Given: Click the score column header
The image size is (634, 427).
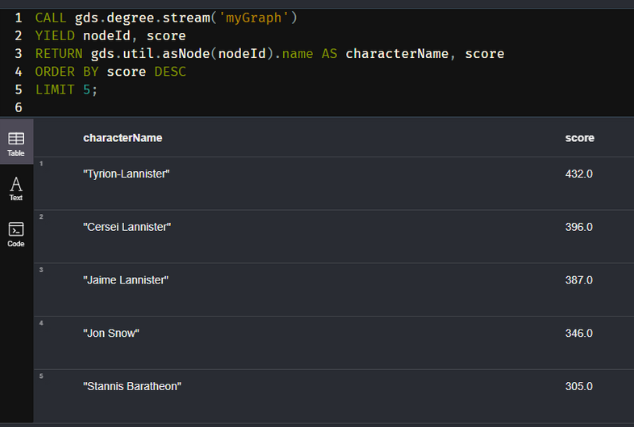Looking at the screenshot, I should click(x=579, y=138).
